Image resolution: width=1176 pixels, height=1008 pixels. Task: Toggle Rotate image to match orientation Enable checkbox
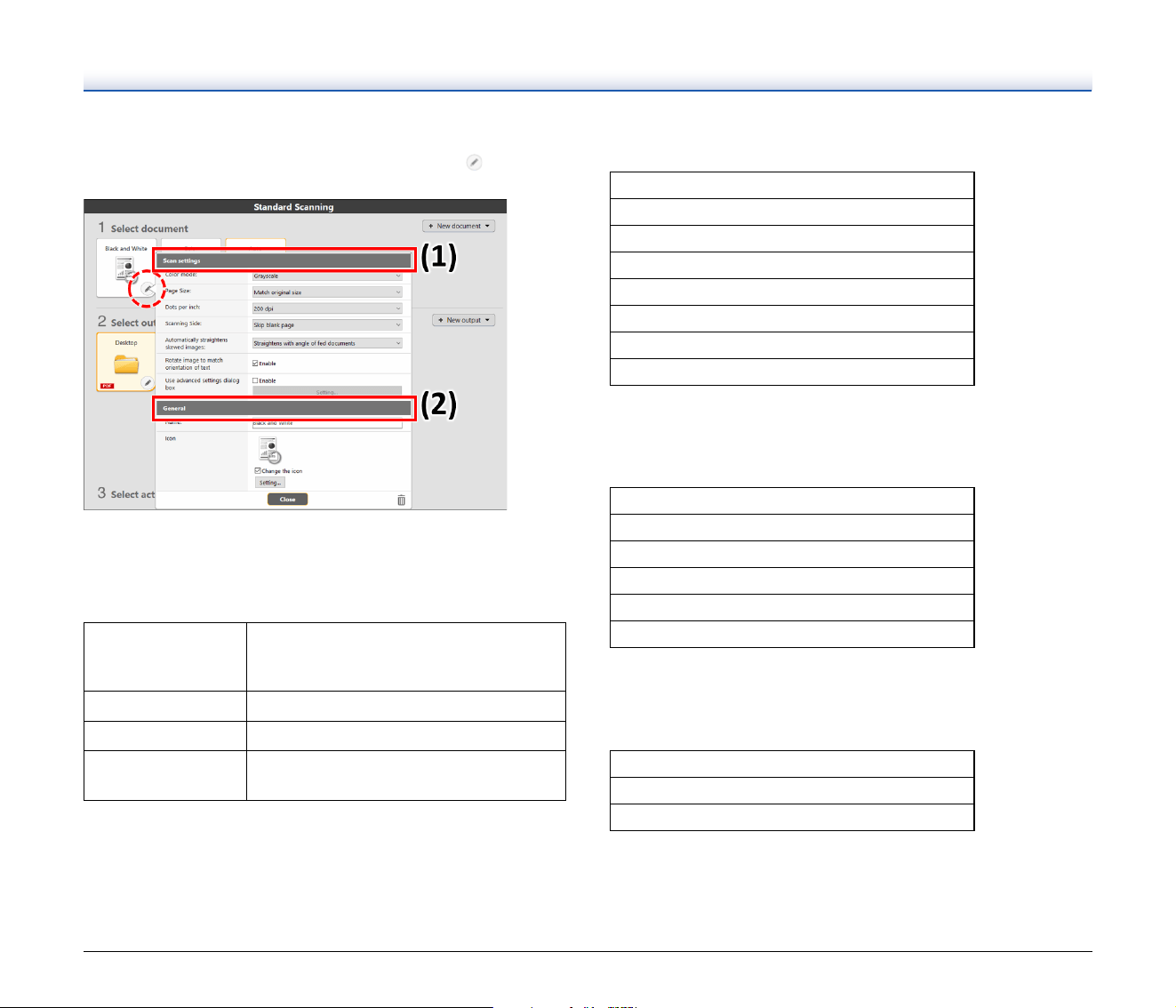tap(255, 364)
